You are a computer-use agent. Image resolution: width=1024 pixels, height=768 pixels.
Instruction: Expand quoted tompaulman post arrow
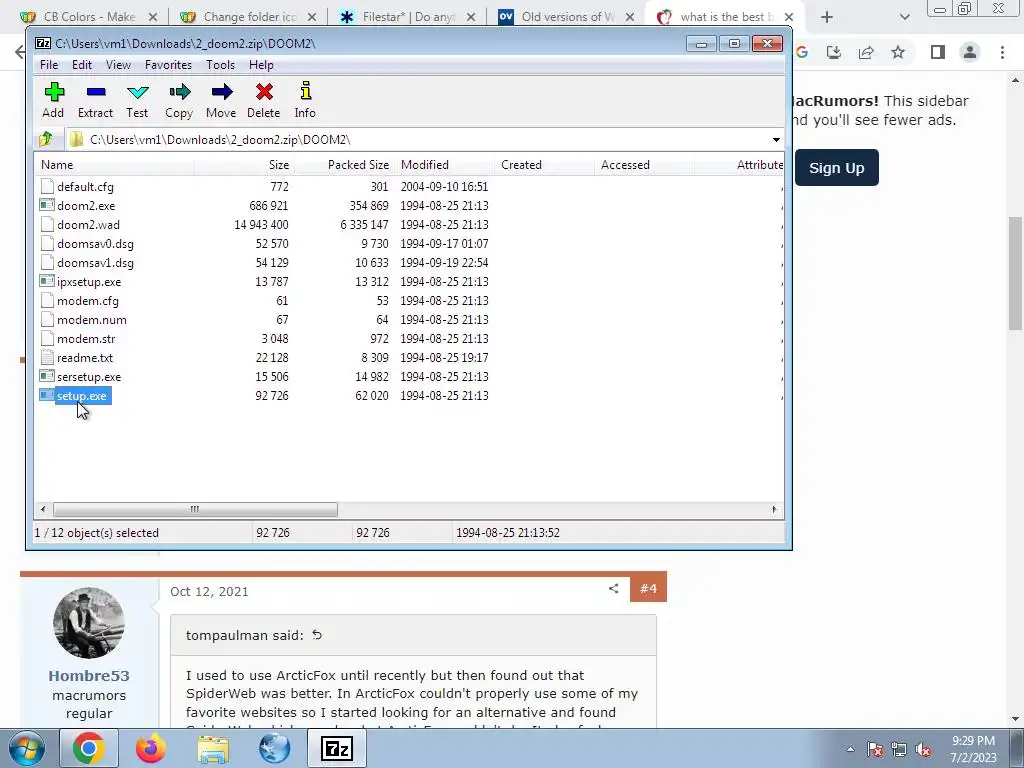pyautogui.click(x=317, y=635)
